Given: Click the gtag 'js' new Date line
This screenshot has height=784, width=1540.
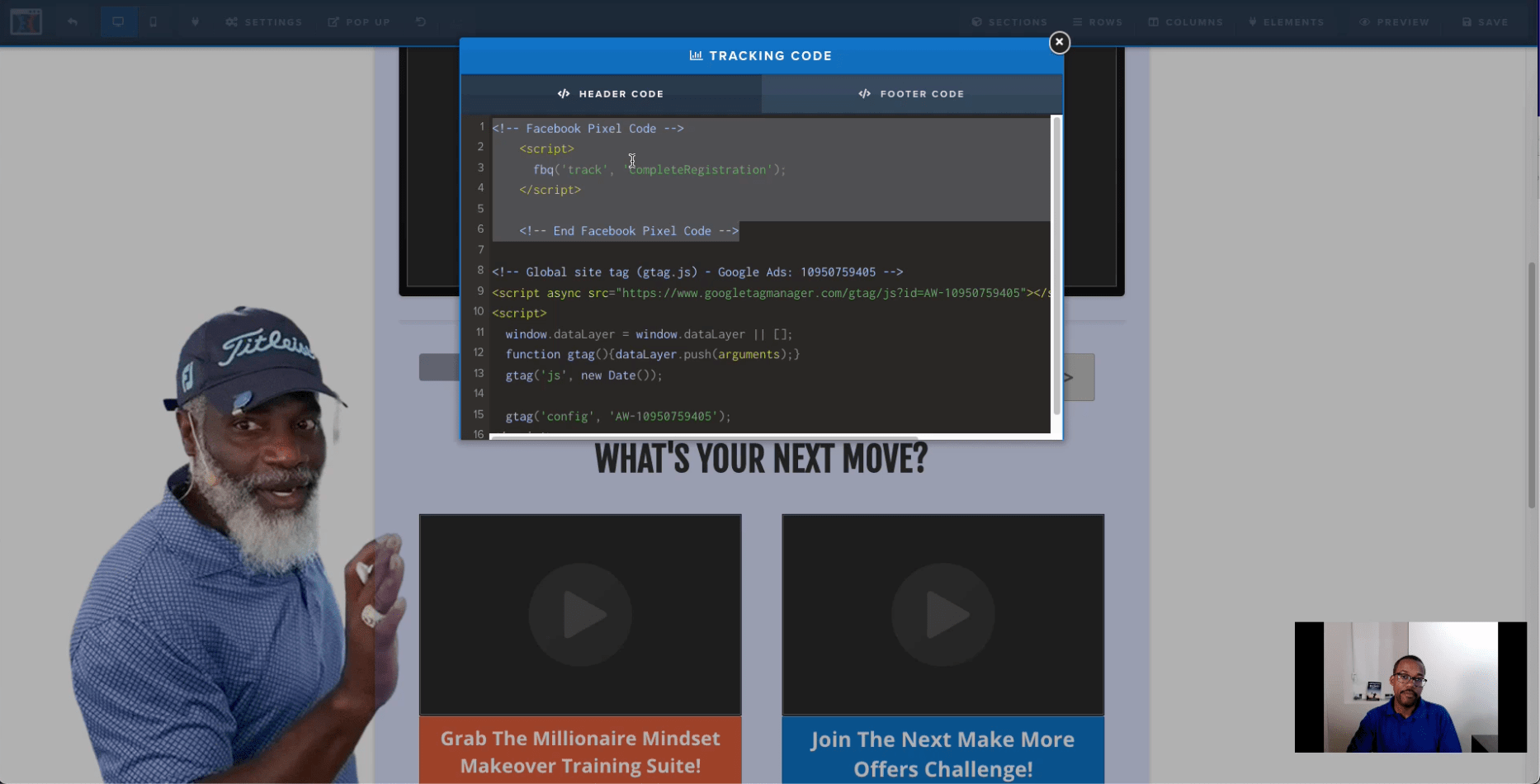Looking at the screenshot, I should coord(583,375).
